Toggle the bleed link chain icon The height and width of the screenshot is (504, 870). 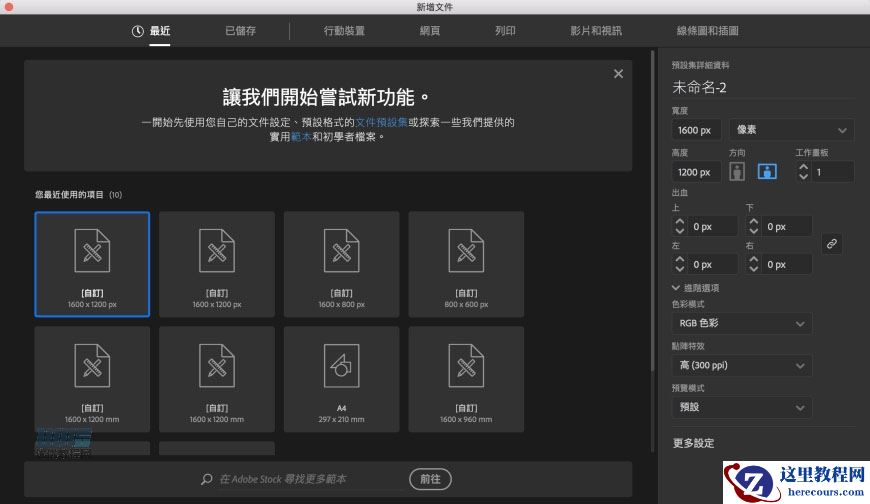tap(831, 244)
